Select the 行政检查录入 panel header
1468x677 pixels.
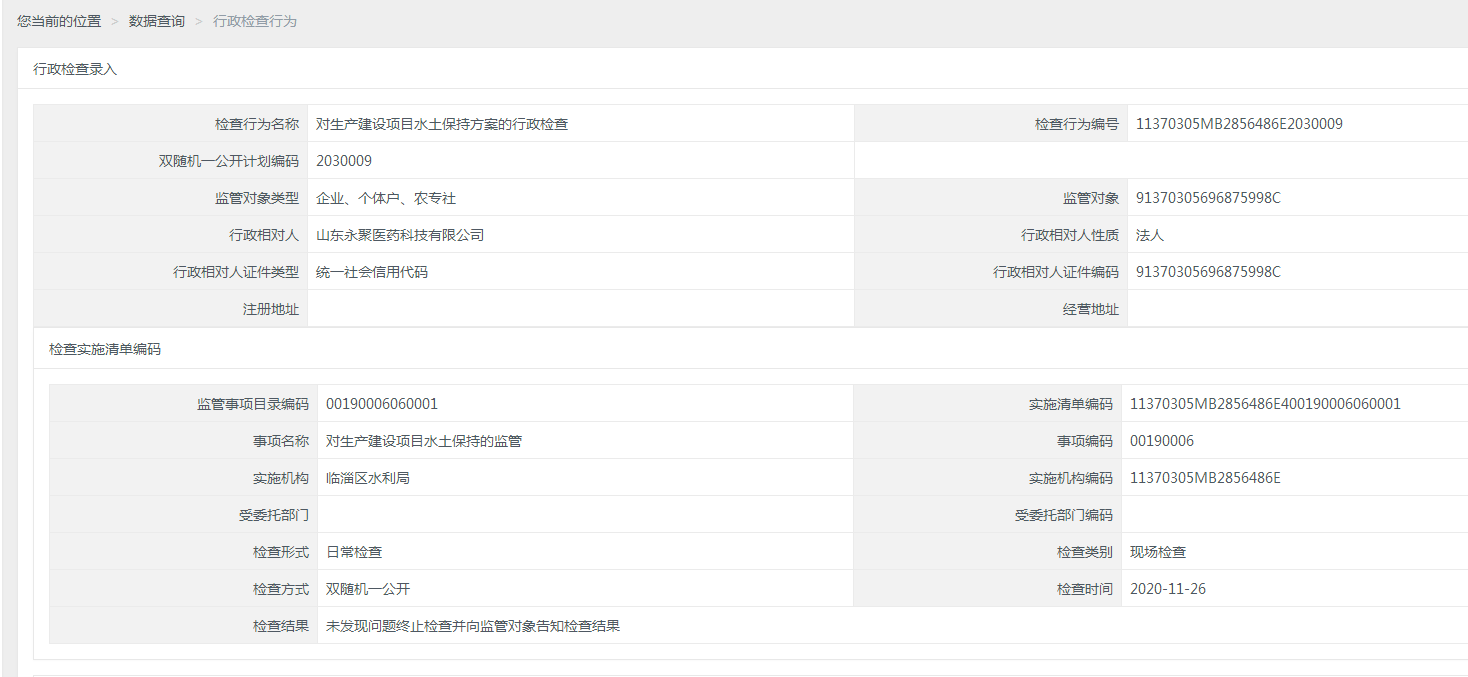click(x=75, y=69)
